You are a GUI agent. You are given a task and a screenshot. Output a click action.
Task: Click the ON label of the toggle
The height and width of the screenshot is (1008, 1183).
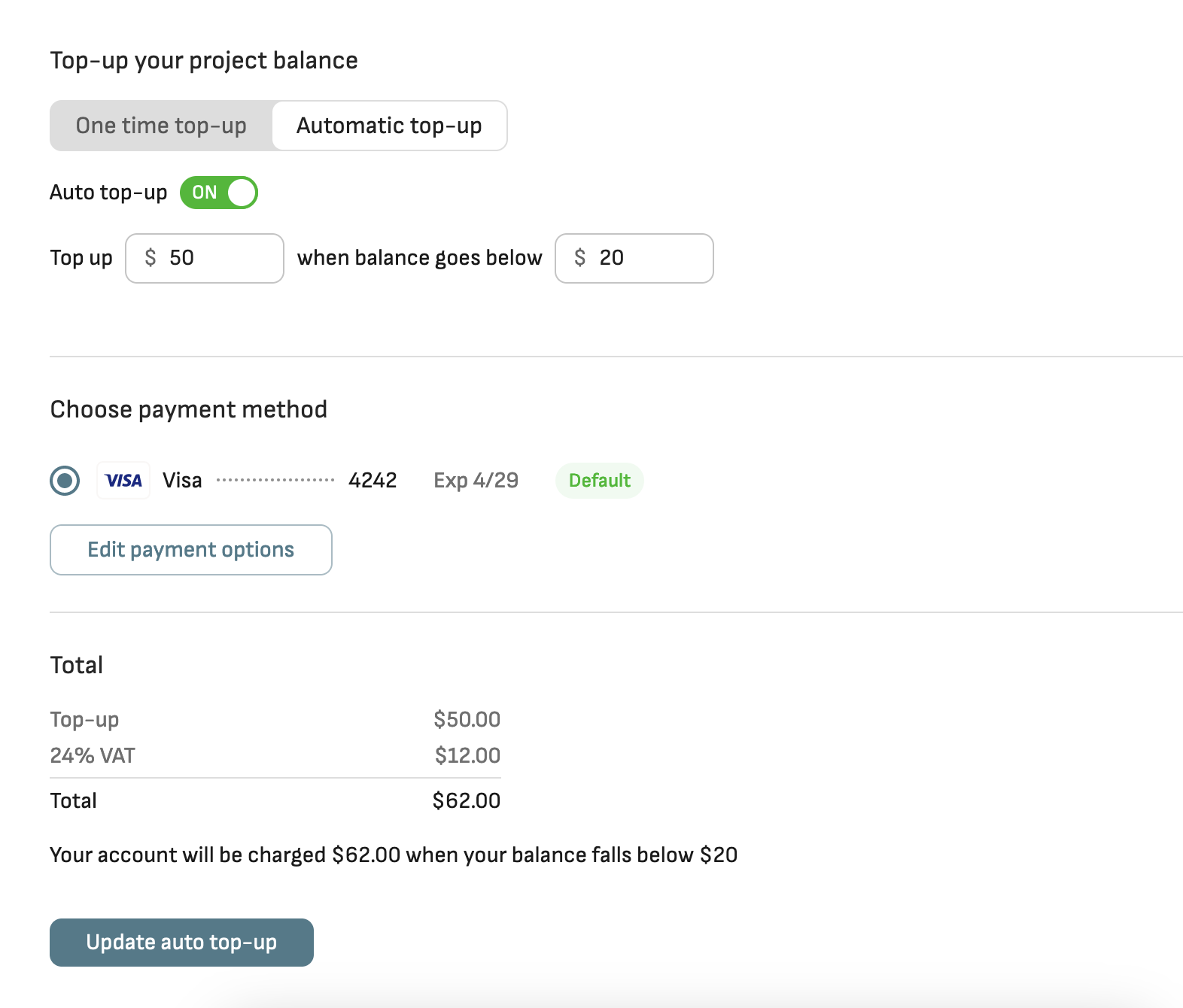click(205, 193)
